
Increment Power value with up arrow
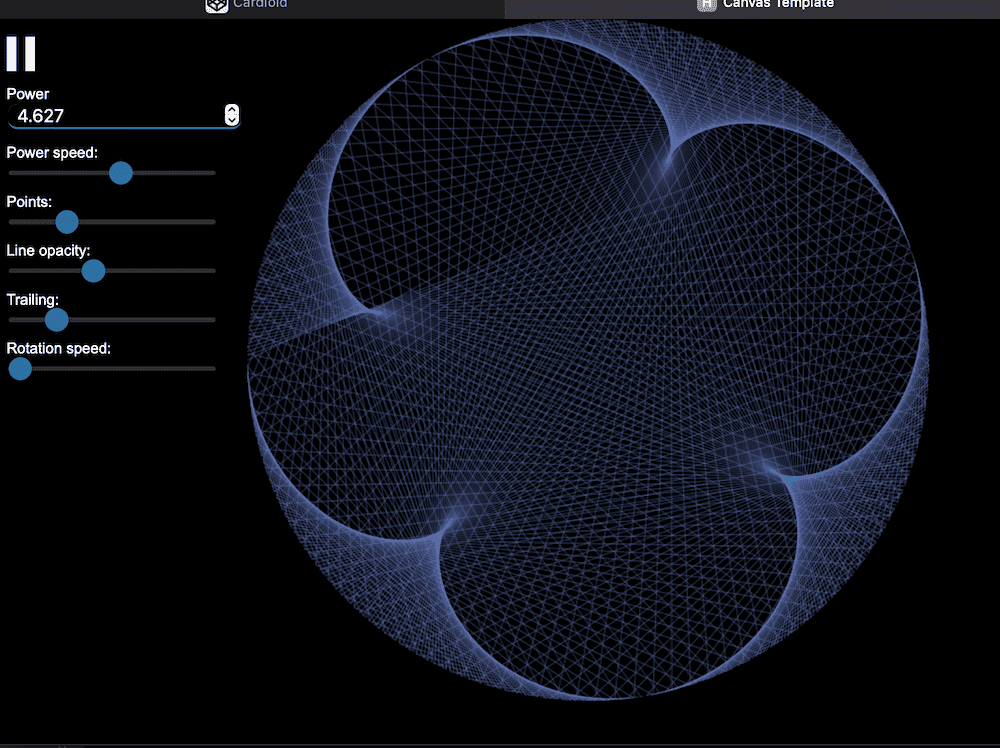(232, 110)
